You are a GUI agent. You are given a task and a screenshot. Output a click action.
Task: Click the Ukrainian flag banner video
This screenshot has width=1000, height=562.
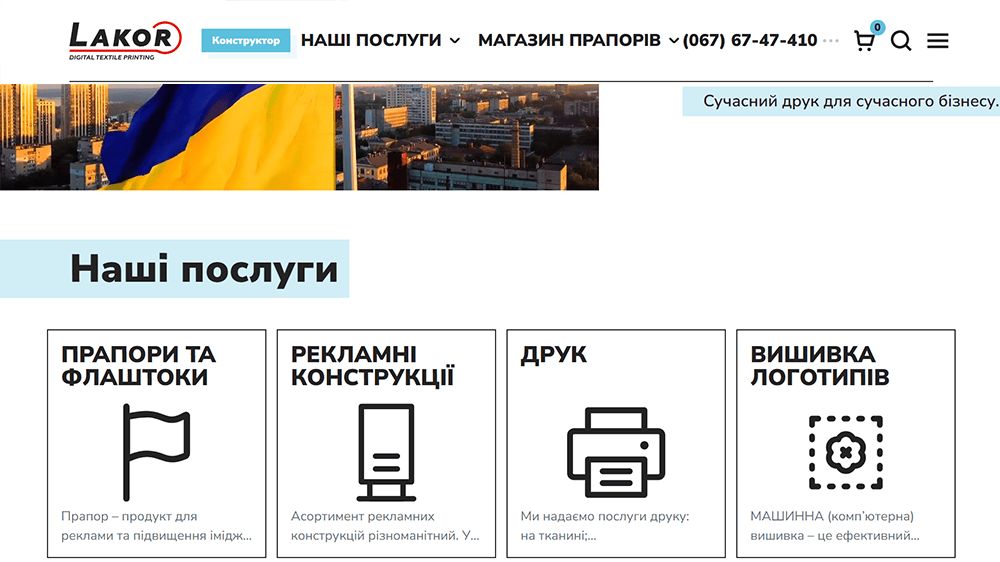[299, 137]
